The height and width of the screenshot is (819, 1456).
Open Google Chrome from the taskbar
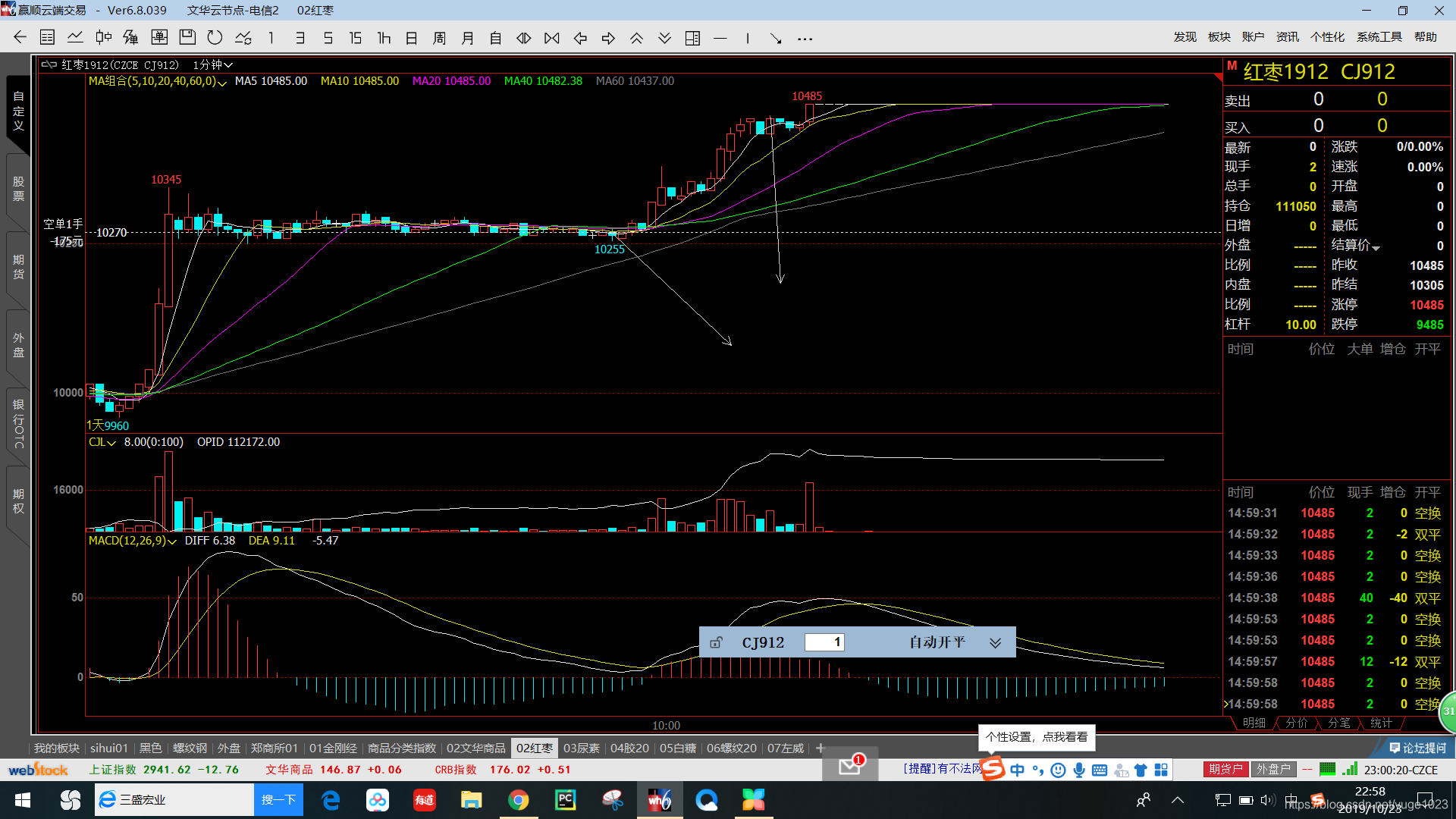coord(519,800)
